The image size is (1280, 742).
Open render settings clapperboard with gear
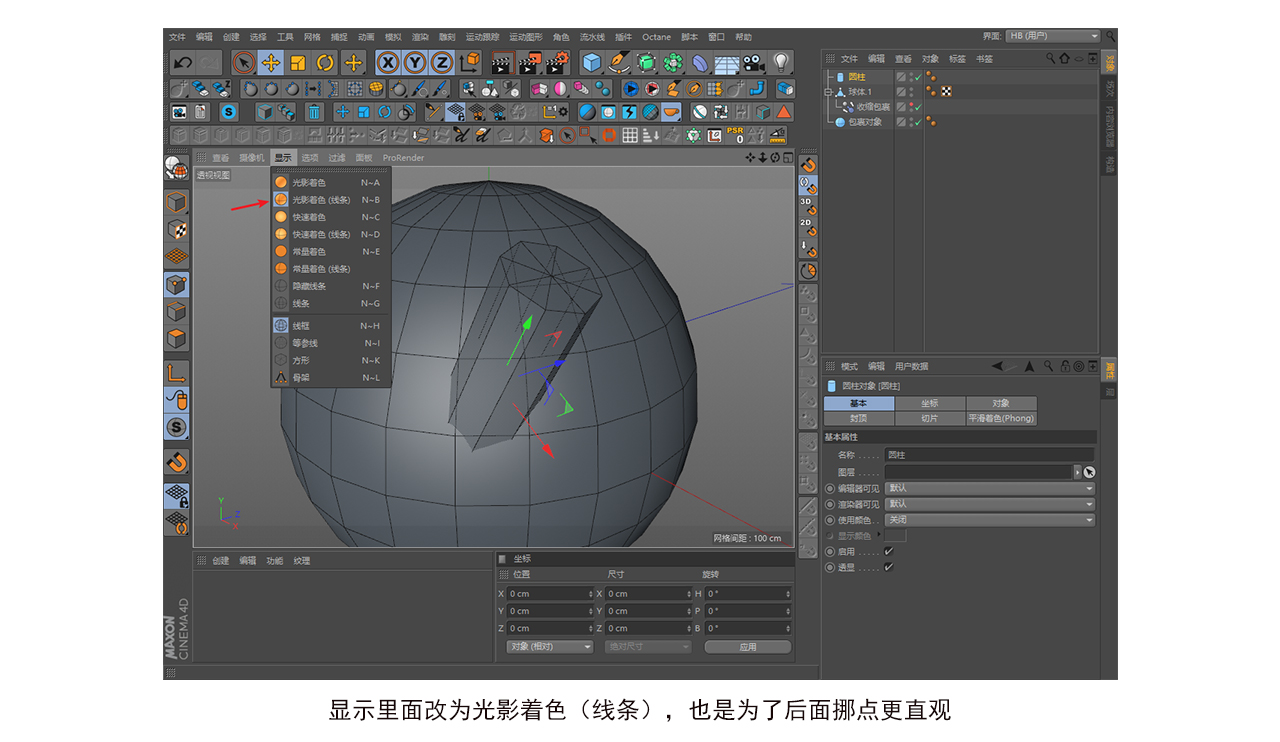[x=557, y=63]
